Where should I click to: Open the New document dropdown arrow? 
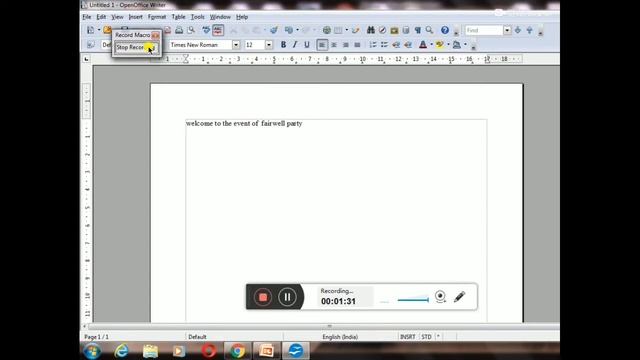pos(99,30)
